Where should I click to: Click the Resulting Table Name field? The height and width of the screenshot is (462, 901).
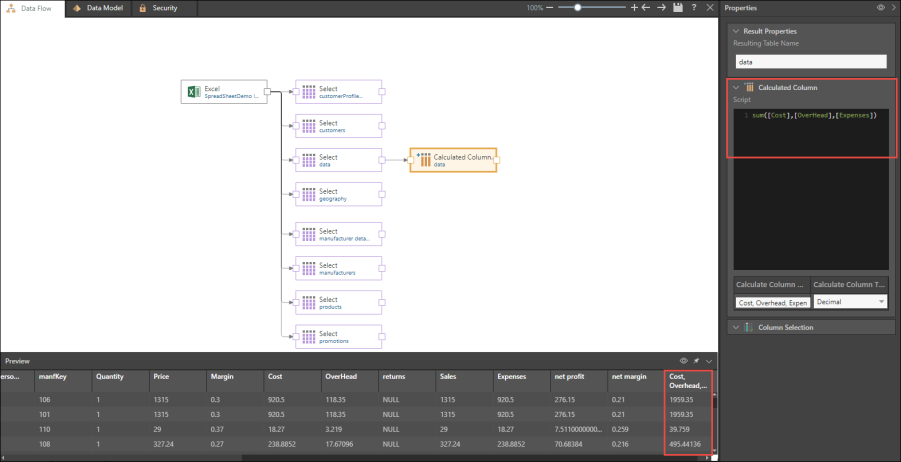tap(811, 62)
